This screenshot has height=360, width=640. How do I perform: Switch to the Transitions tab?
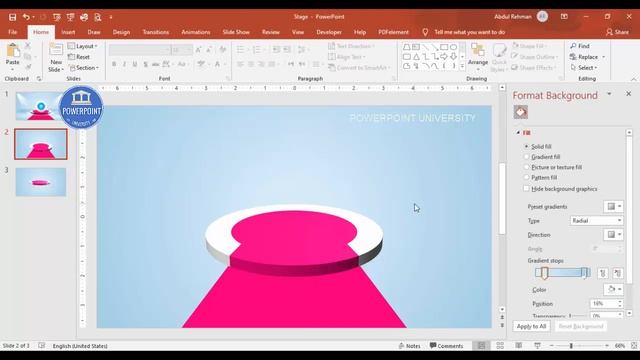coord(156,32)
